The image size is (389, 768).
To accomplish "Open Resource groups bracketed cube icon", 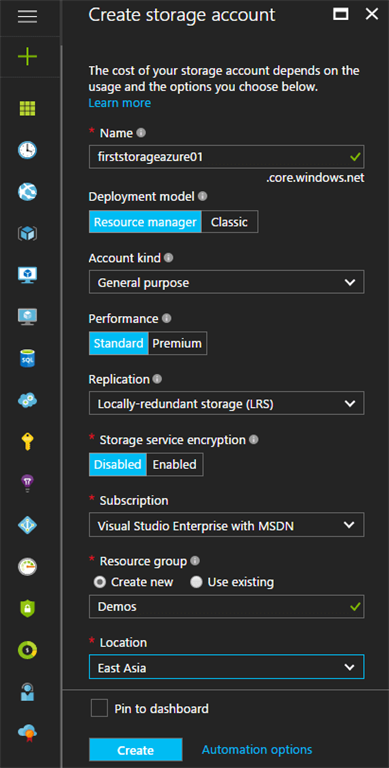I will [27, 233].
